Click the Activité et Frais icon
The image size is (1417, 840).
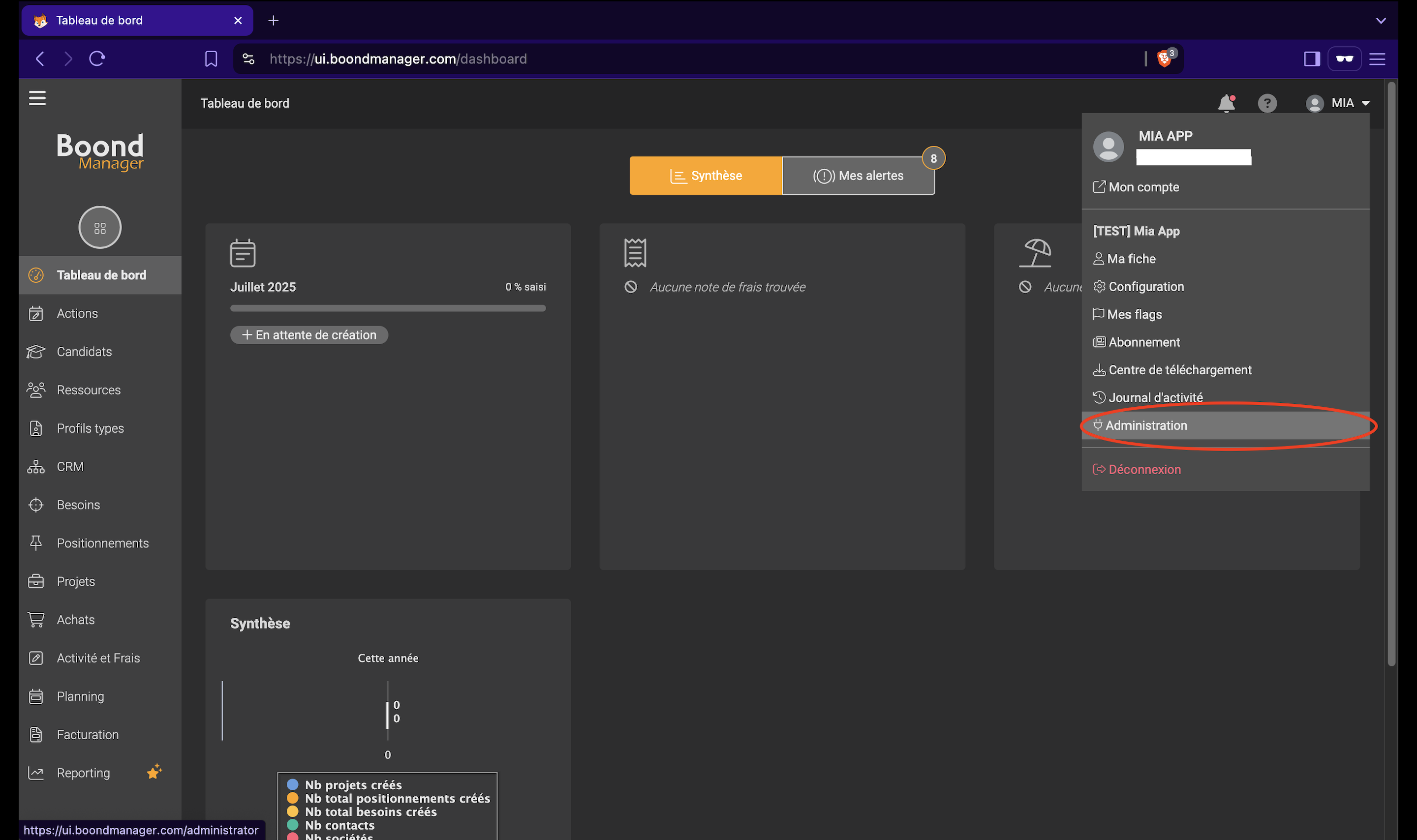click(35, 658)
